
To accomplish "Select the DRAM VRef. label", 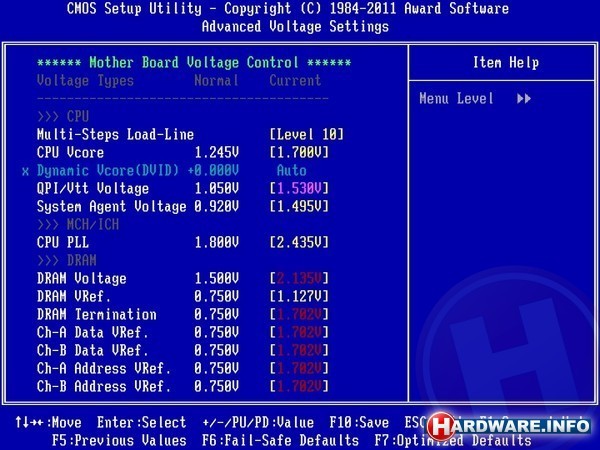I will coord(74,297).
